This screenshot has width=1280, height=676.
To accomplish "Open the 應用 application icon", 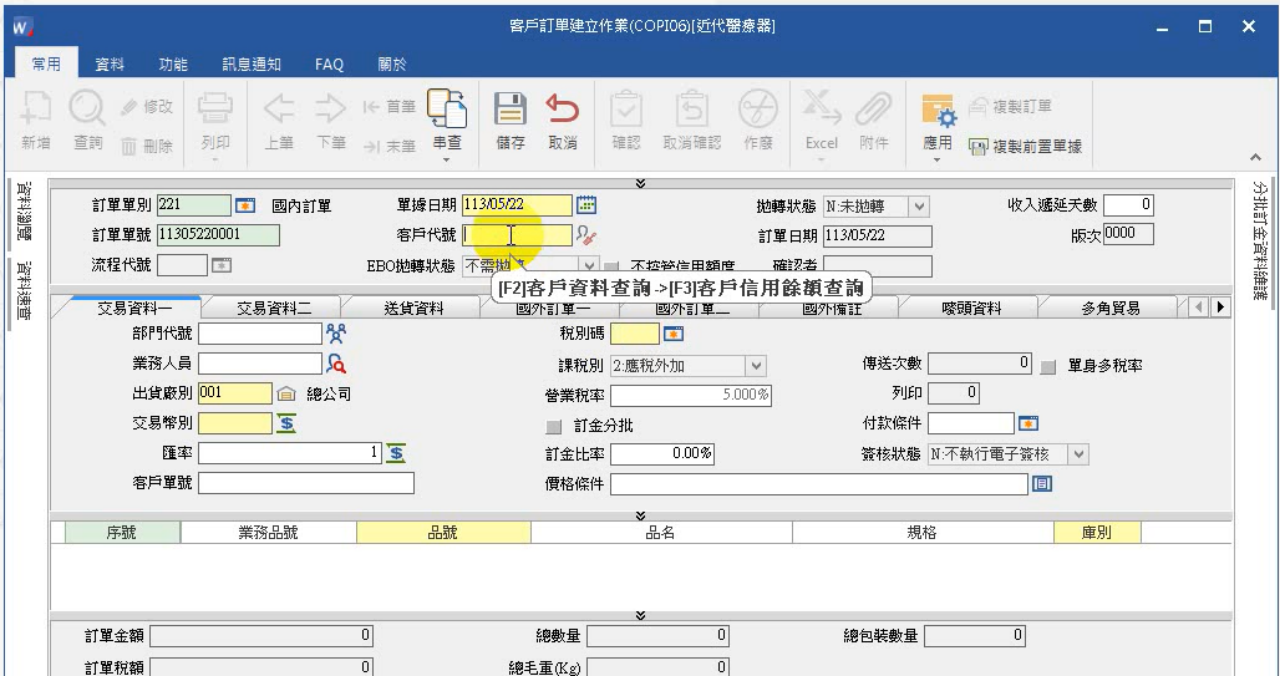I will click(x=937, y=110).
